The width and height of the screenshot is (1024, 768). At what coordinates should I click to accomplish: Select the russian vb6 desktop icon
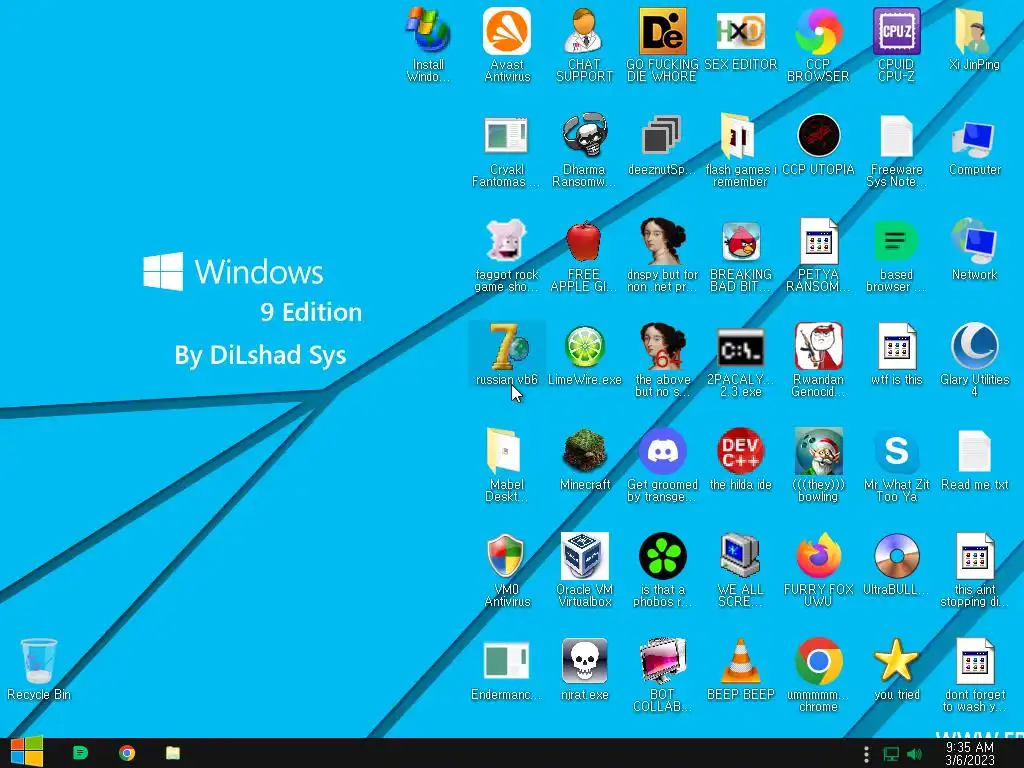click(507, 355)
